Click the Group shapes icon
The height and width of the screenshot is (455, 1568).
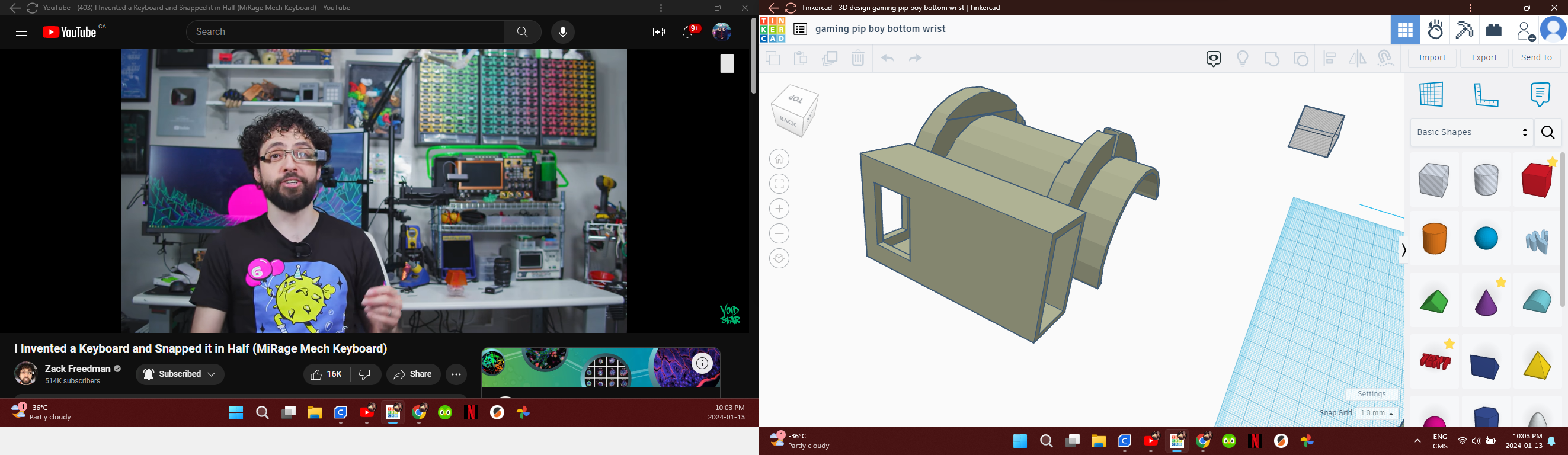coord(1272,59)
